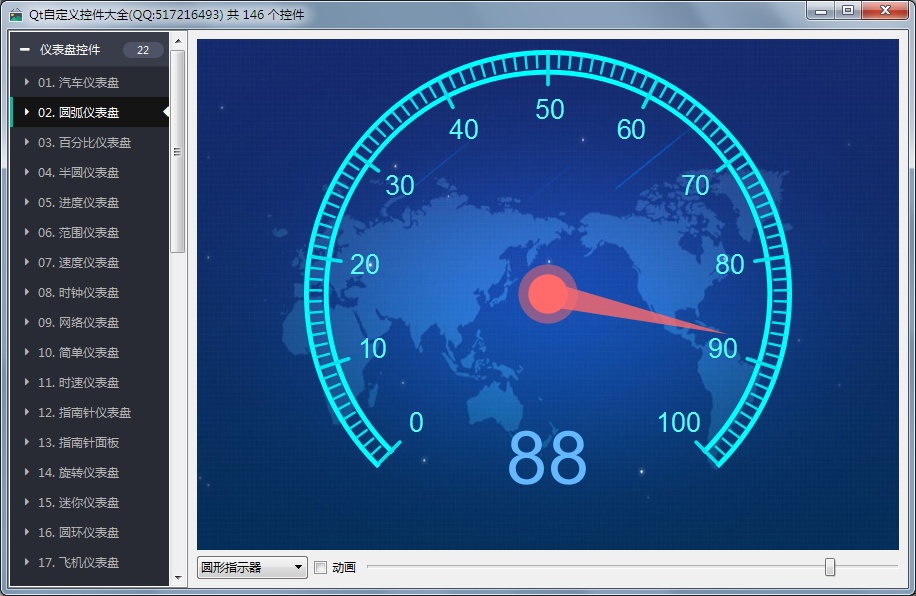Click the red gauge pointer center circle

pyautogui.click(x=547, y=293)
